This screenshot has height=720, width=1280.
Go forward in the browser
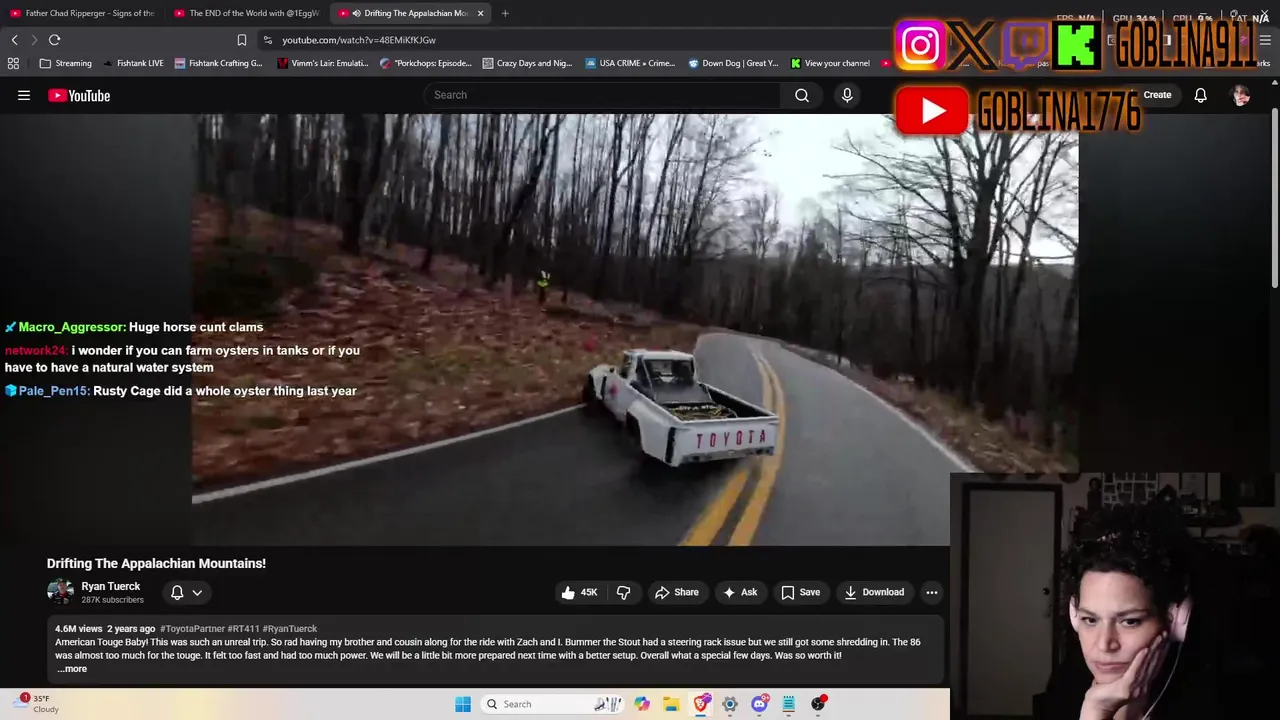click(x=33, y=40)
